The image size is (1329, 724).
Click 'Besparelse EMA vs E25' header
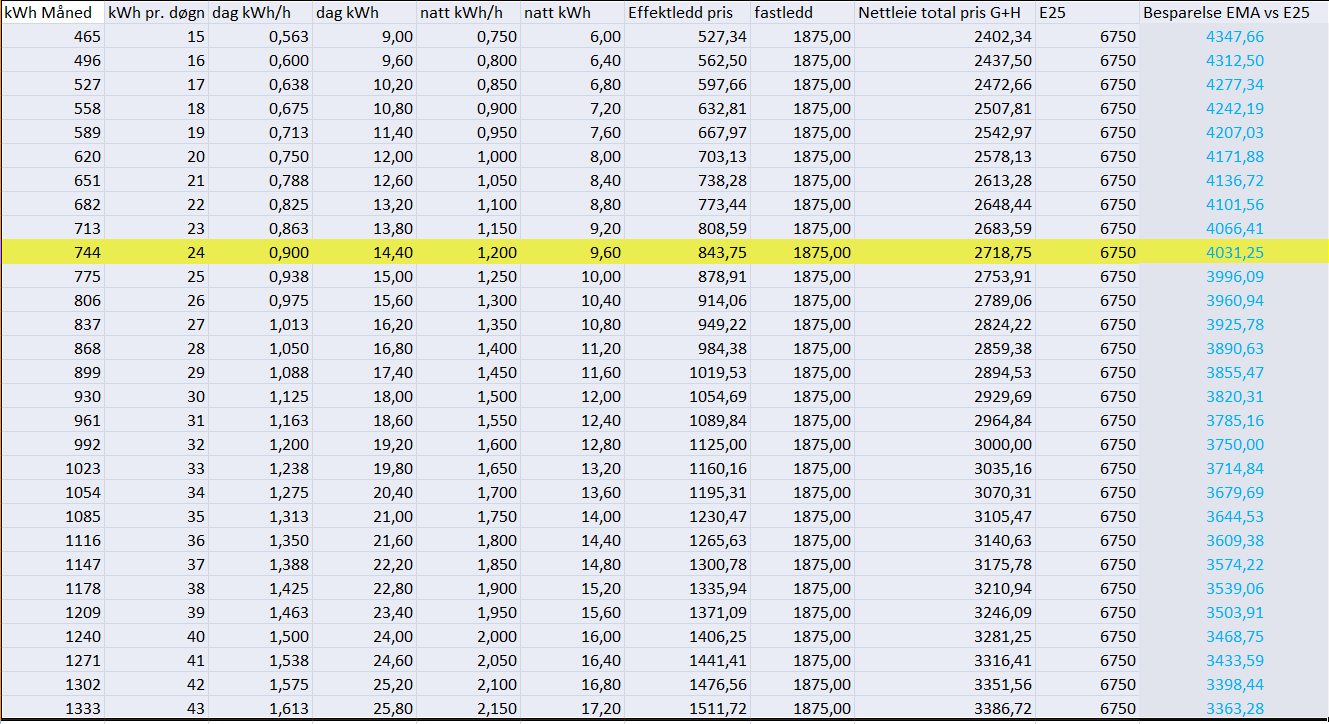click(1234, 13)
